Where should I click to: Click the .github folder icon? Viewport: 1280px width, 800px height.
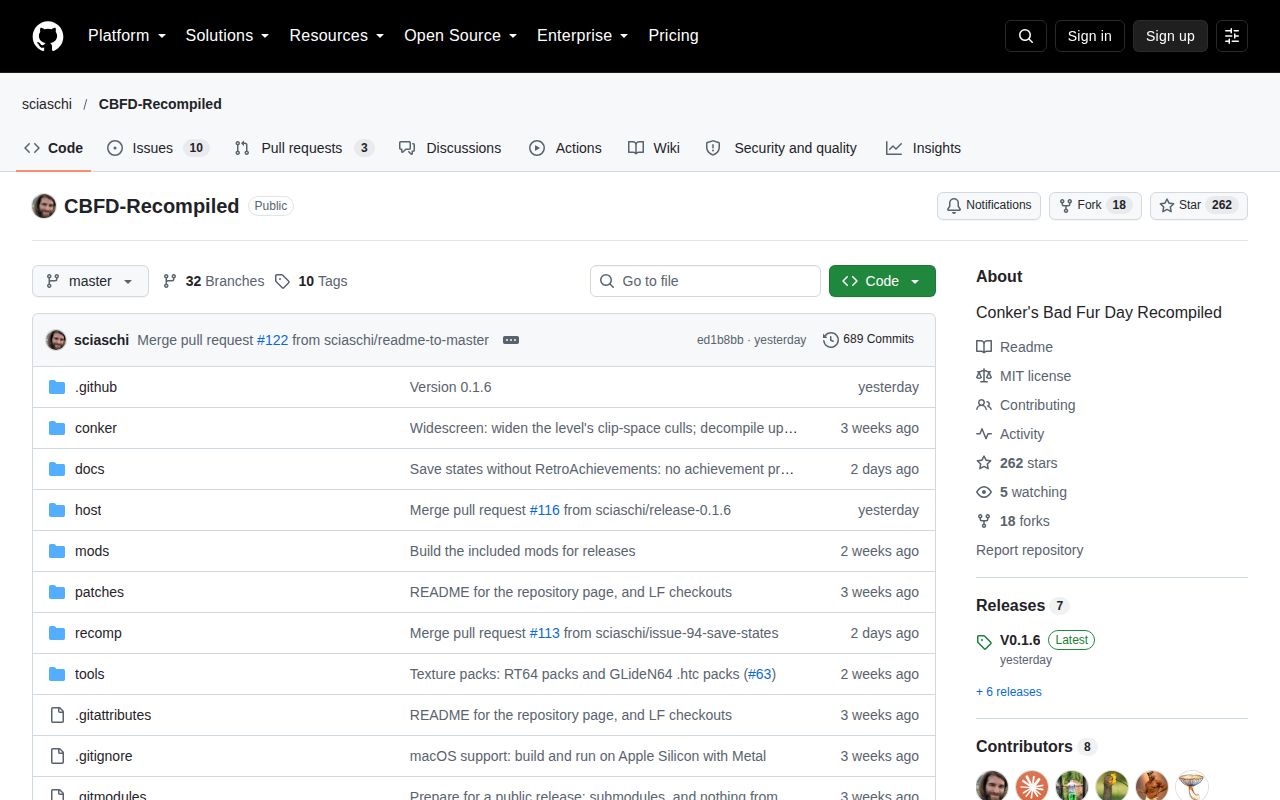57,387
